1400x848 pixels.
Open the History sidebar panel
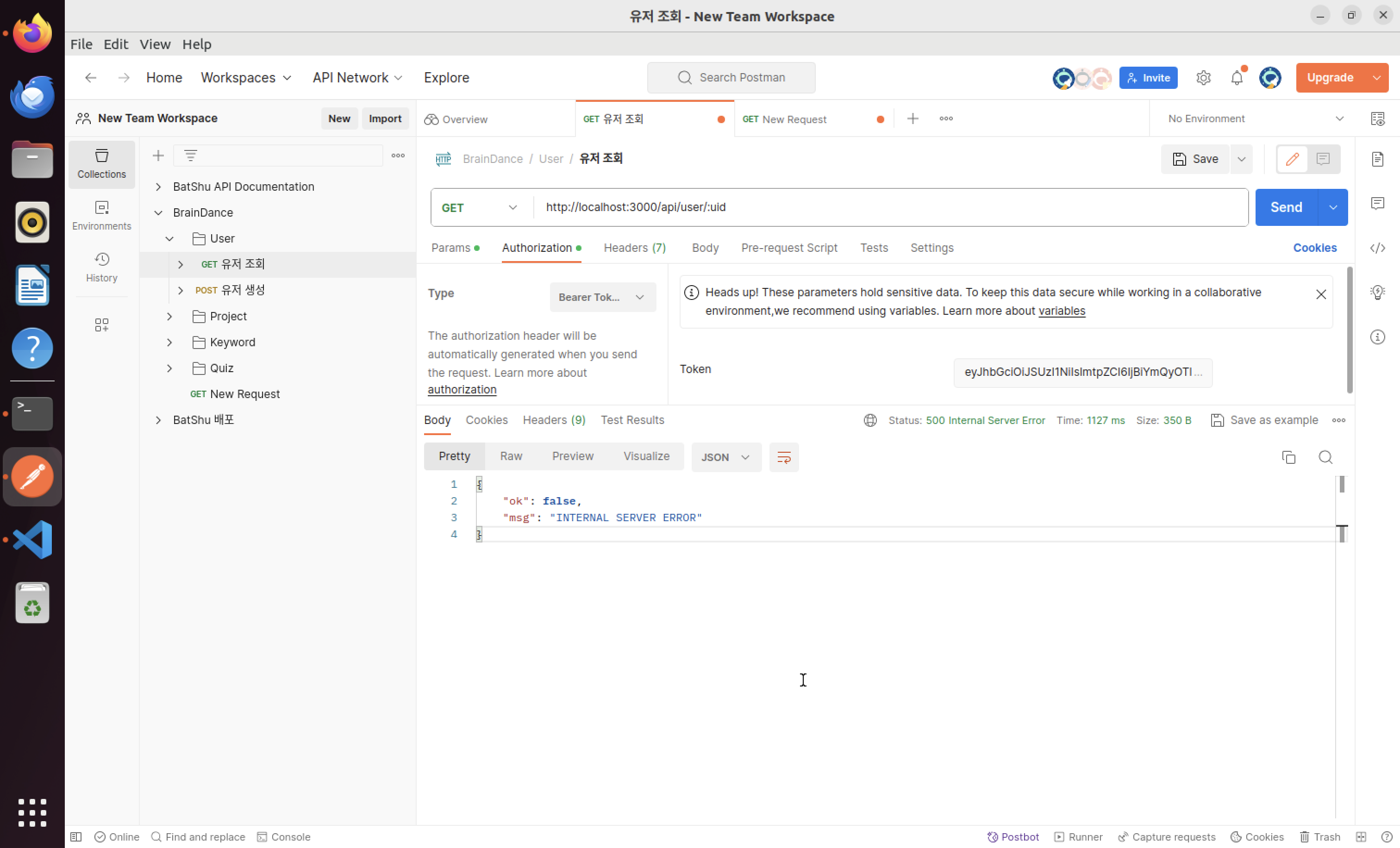[102, 267]
